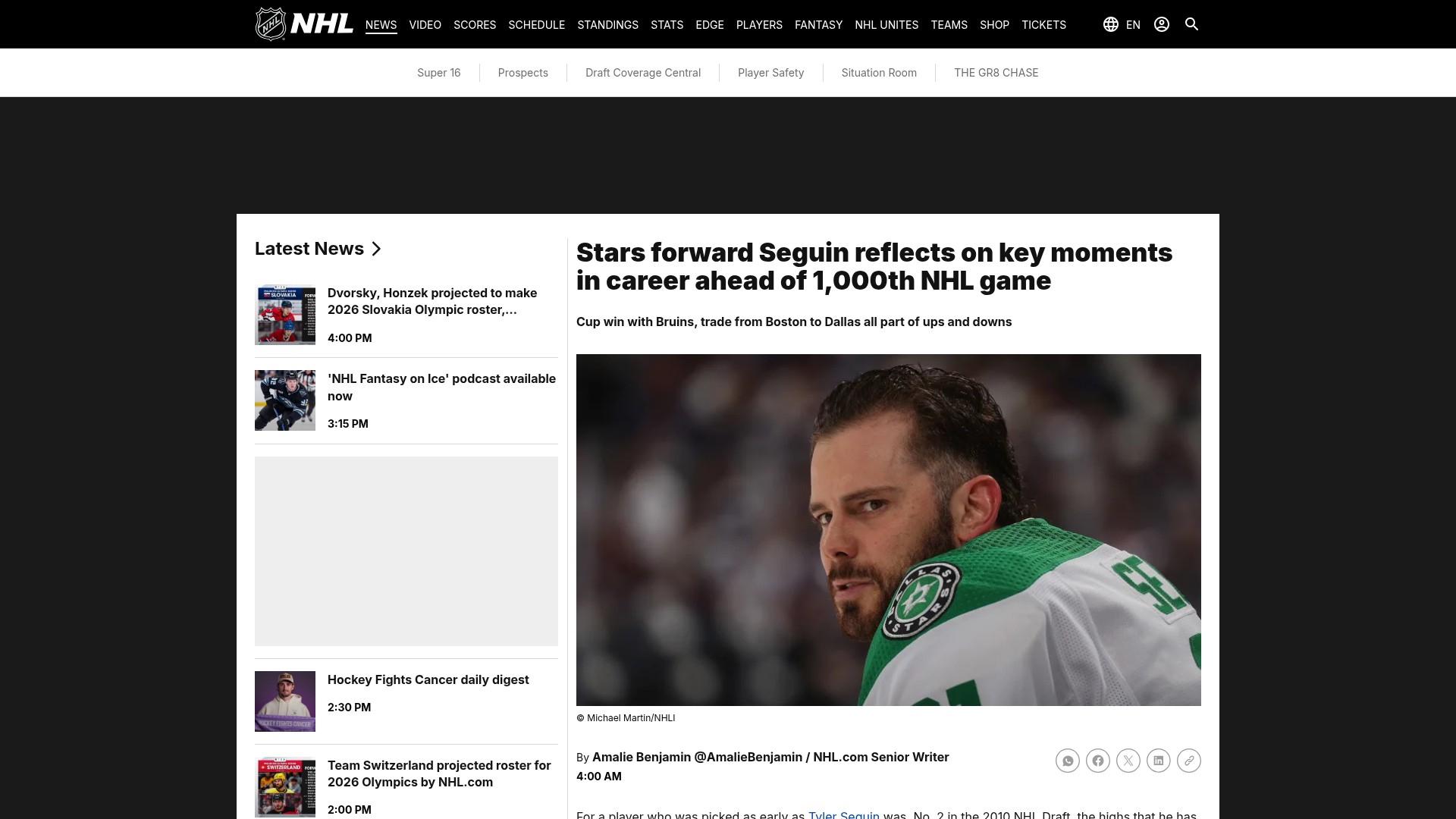The width and height of the screenshot is (1456, 819).
Task: Click the 'Cup win with Bruins' subheadline
Action: (x=794, y=322)
